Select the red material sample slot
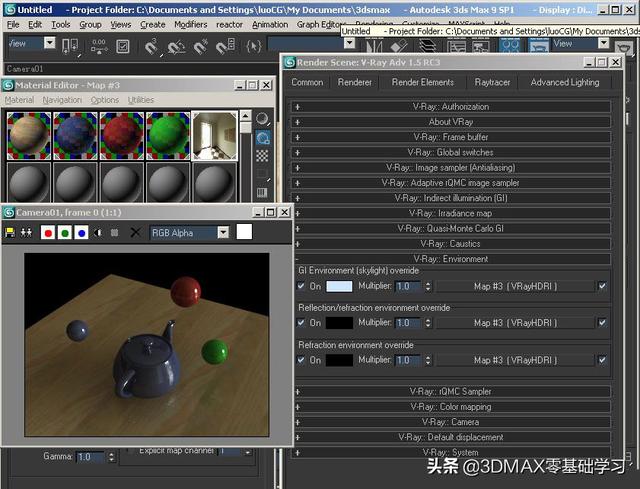This screenshot has width=640, height=489. (x=122, y=136)
